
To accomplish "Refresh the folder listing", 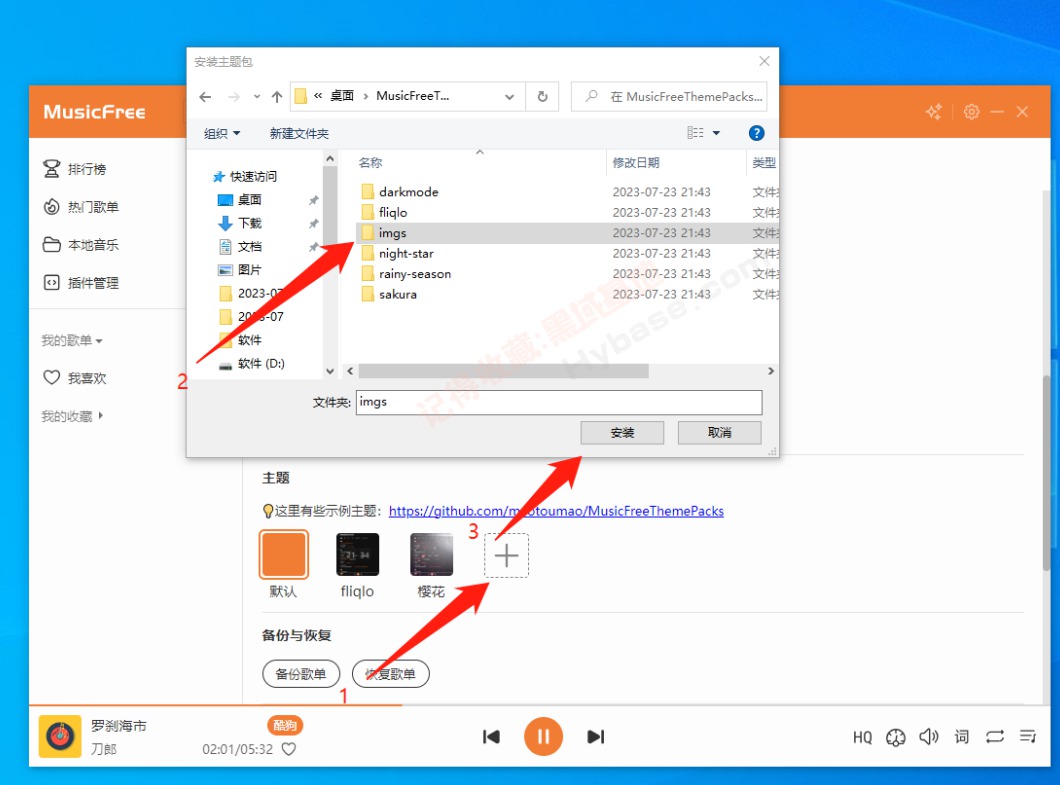I will coord(542,97).
